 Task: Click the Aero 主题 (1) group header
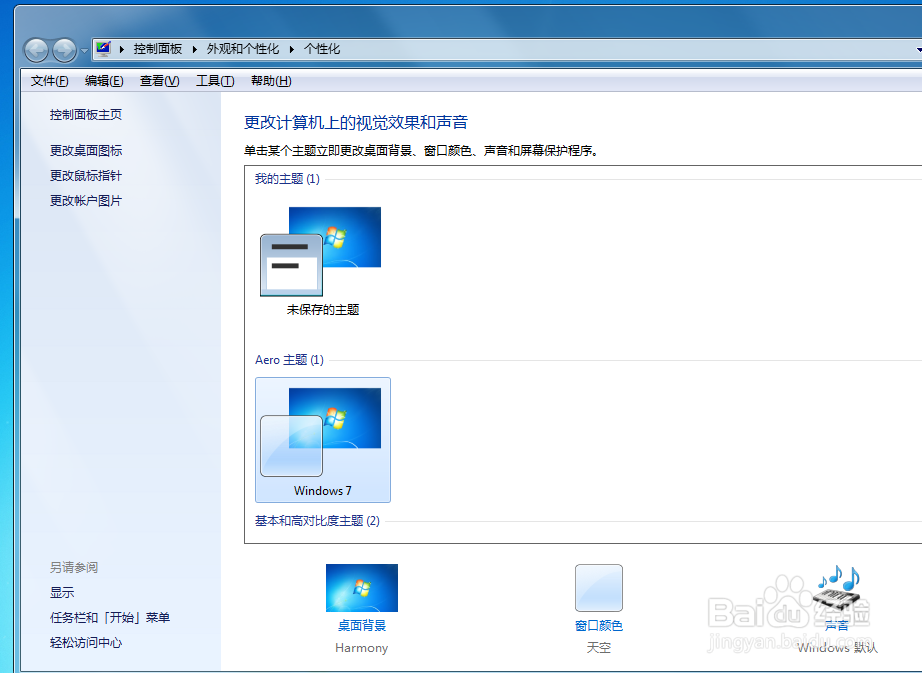(289, 360)
